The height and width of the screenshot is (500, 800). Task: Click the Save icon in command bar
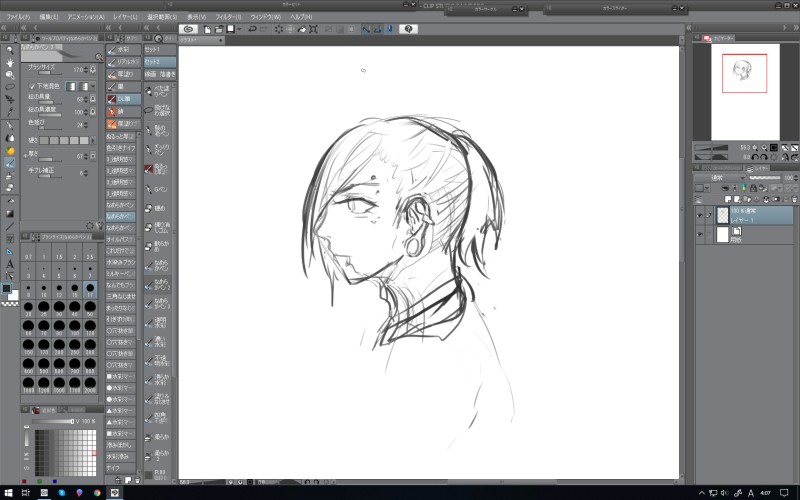point(230,29)
